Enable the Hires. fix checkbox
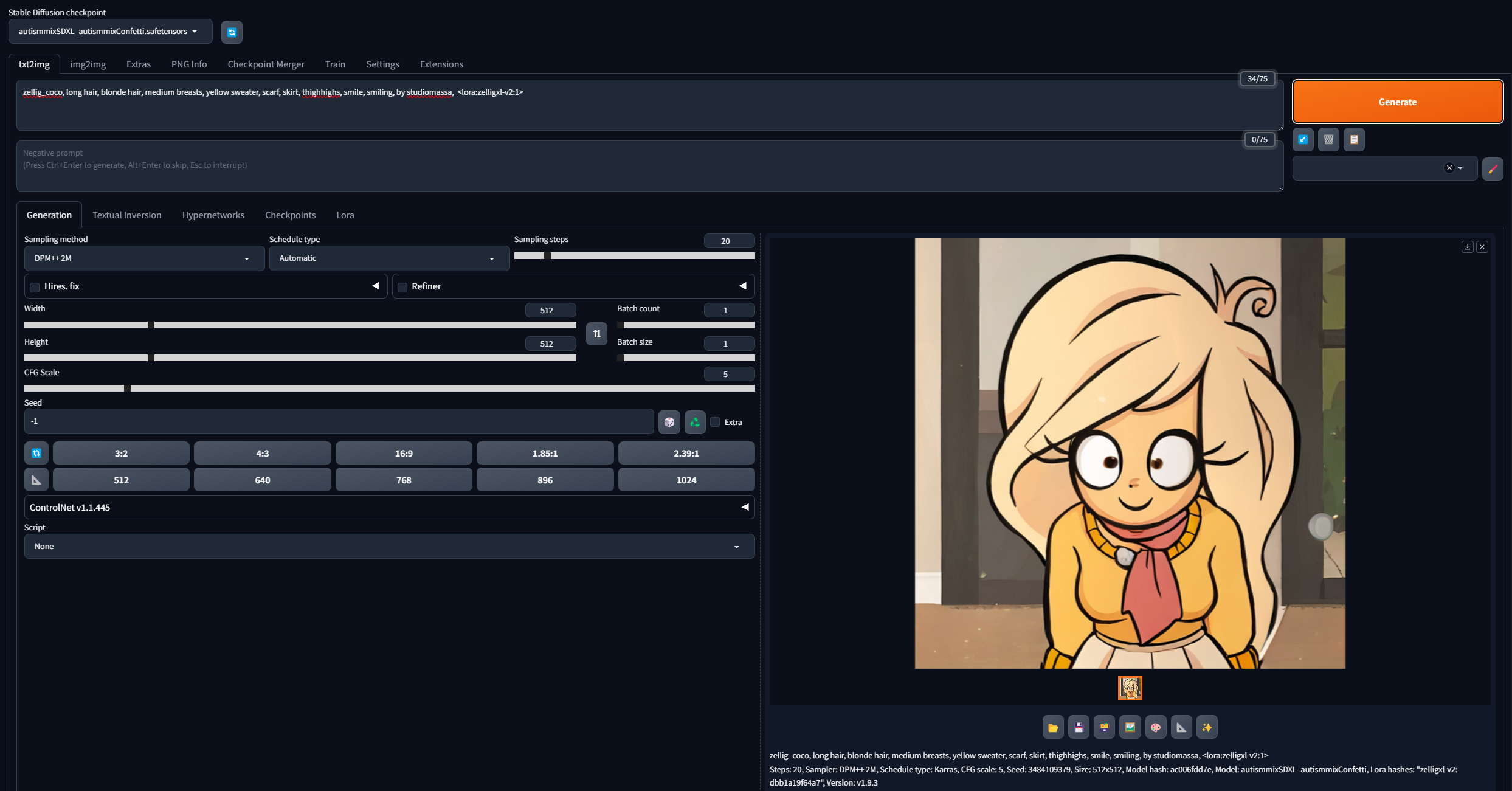This screenshot has height=791, width=1512. (x=35, y=287)
